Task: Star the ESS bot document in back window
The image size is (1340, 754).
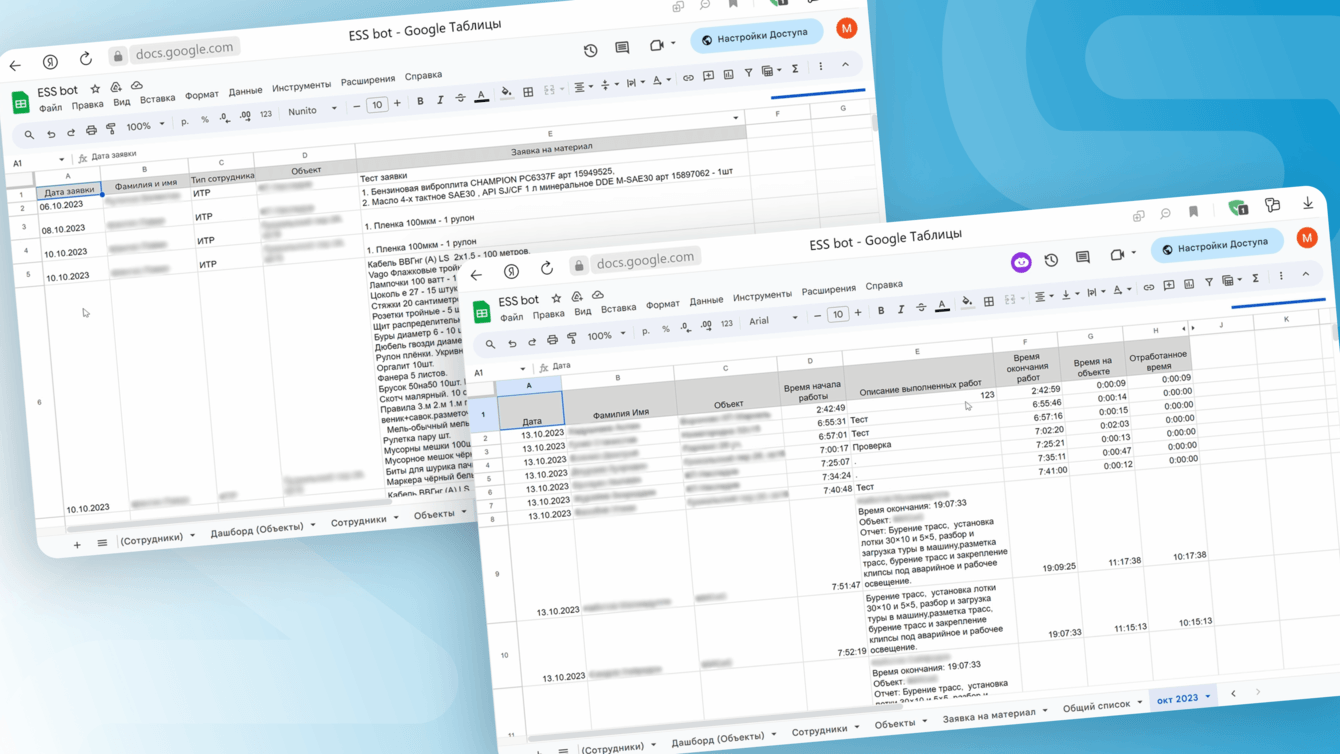Action: tap(95, 89)
